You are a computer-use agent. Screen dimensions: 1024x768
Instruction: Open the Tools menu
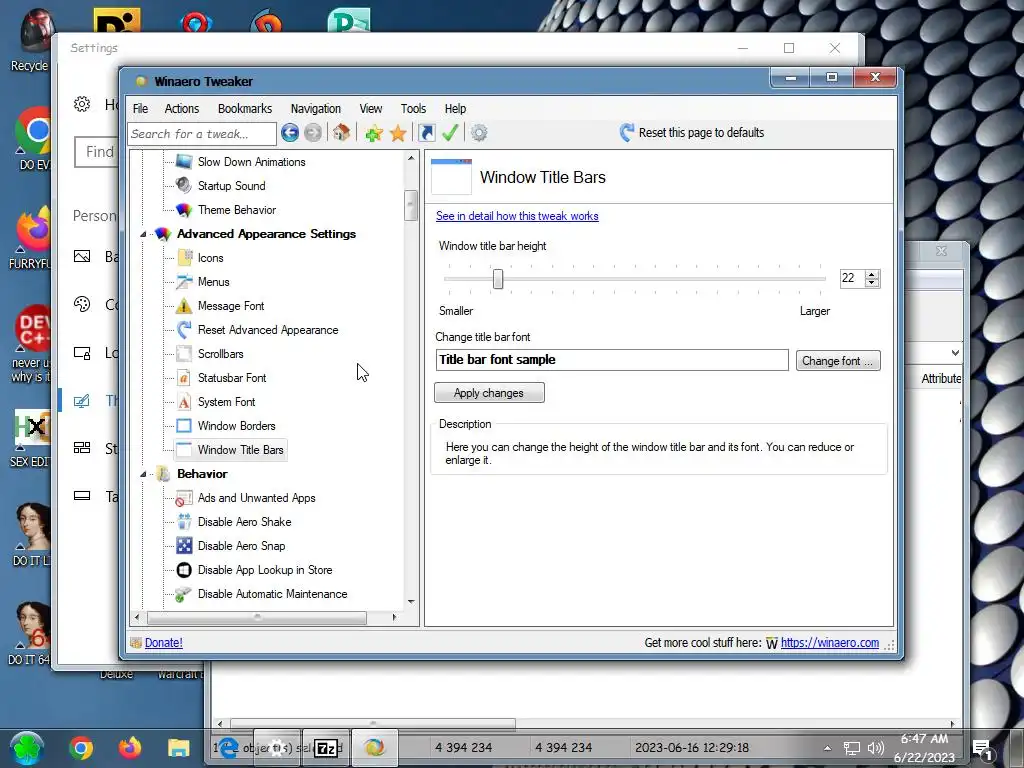[413, 108]
